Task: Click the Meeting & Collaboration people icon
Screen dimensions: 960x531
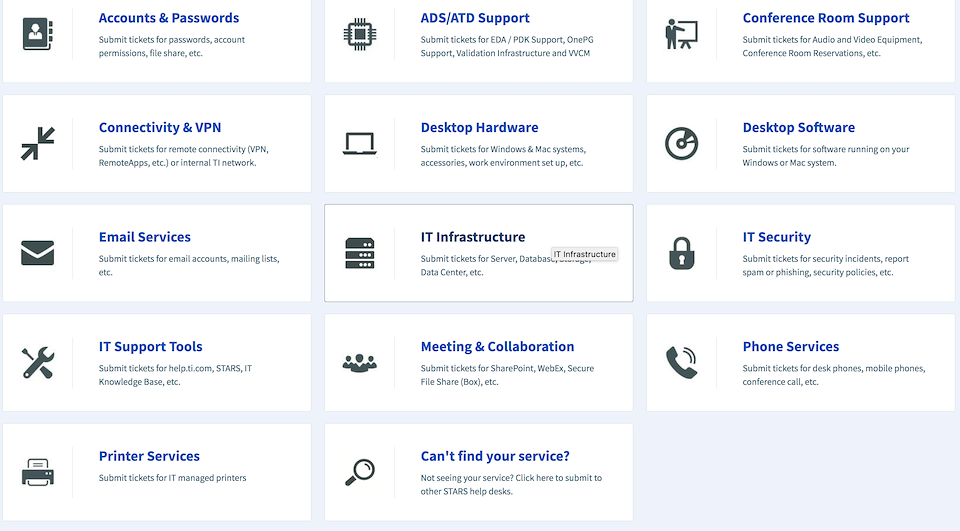Action: (x=359, y=362)
